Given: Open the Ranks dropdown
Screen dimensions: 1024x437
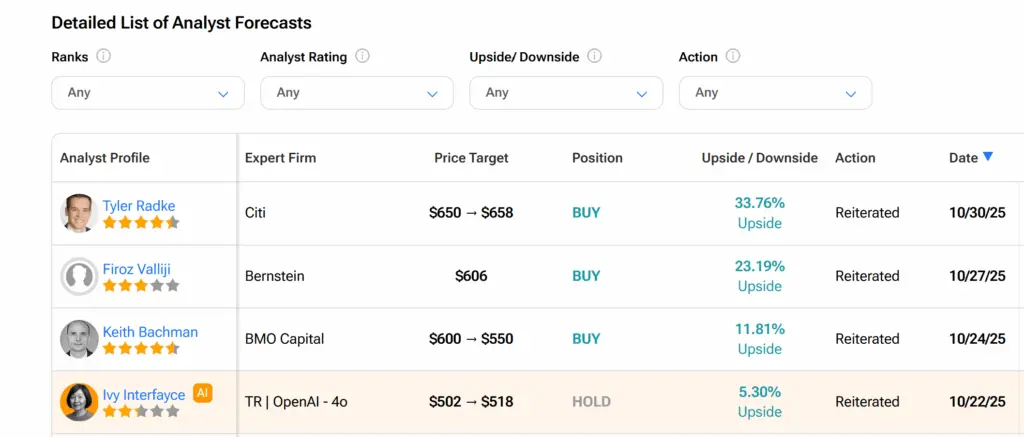Looking at the screenshot, I should (x=148, y=93).
